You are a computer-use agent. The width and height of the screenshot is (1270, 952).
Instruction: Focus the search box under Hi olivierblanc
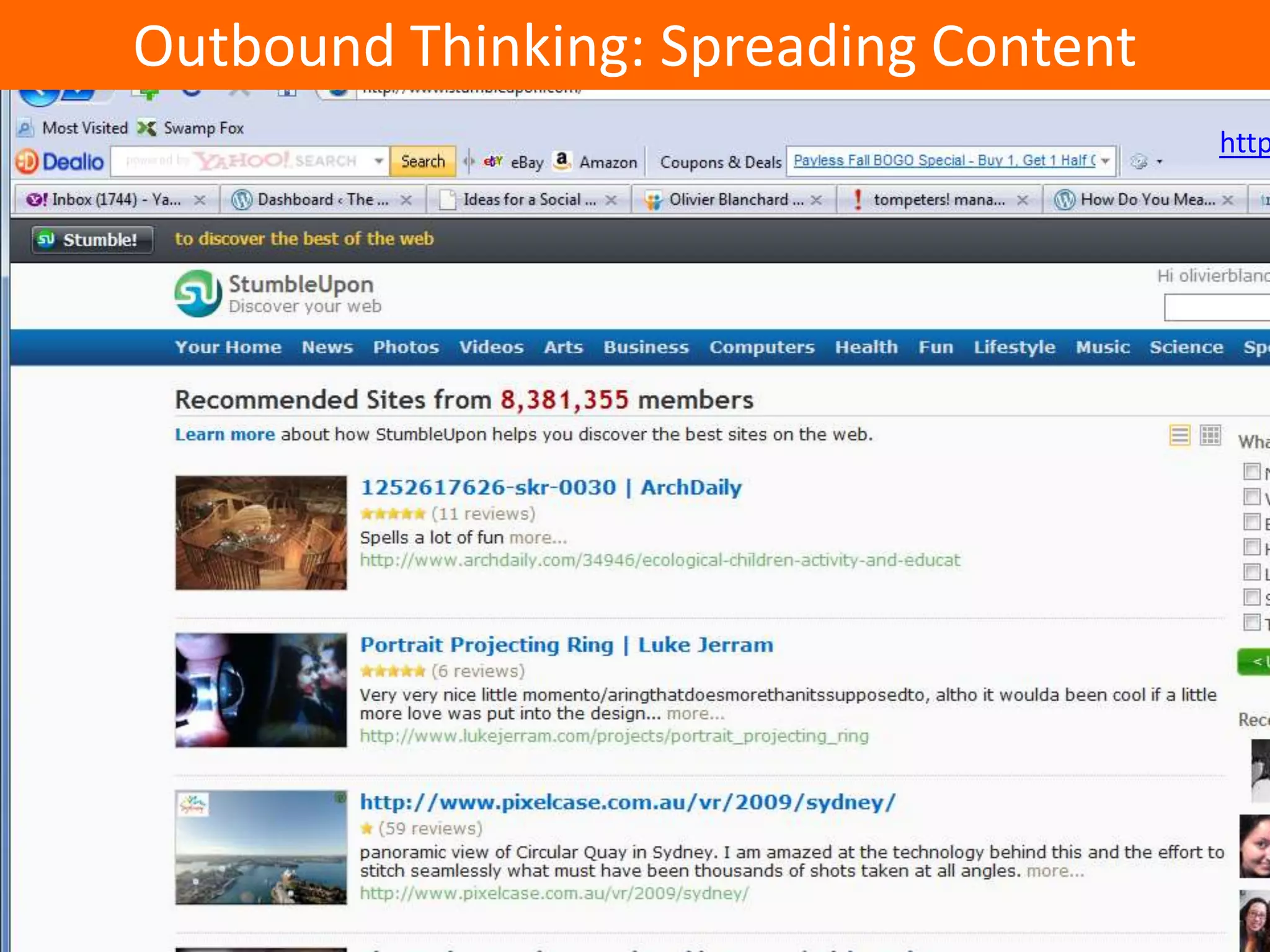(1217, 308)
